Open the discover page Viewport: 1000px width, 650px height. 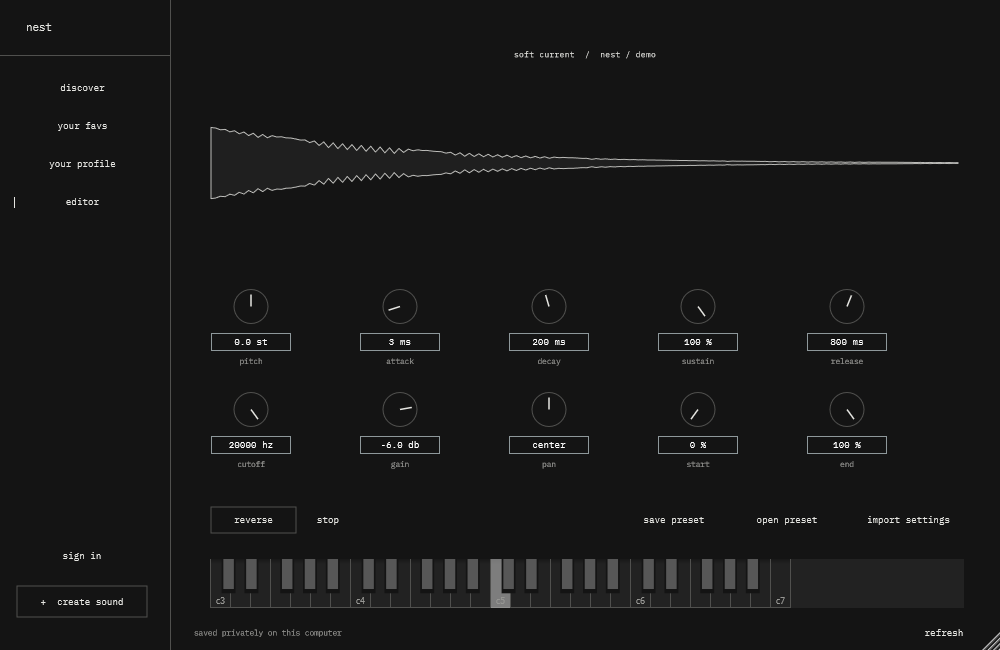tap(82, 88)
